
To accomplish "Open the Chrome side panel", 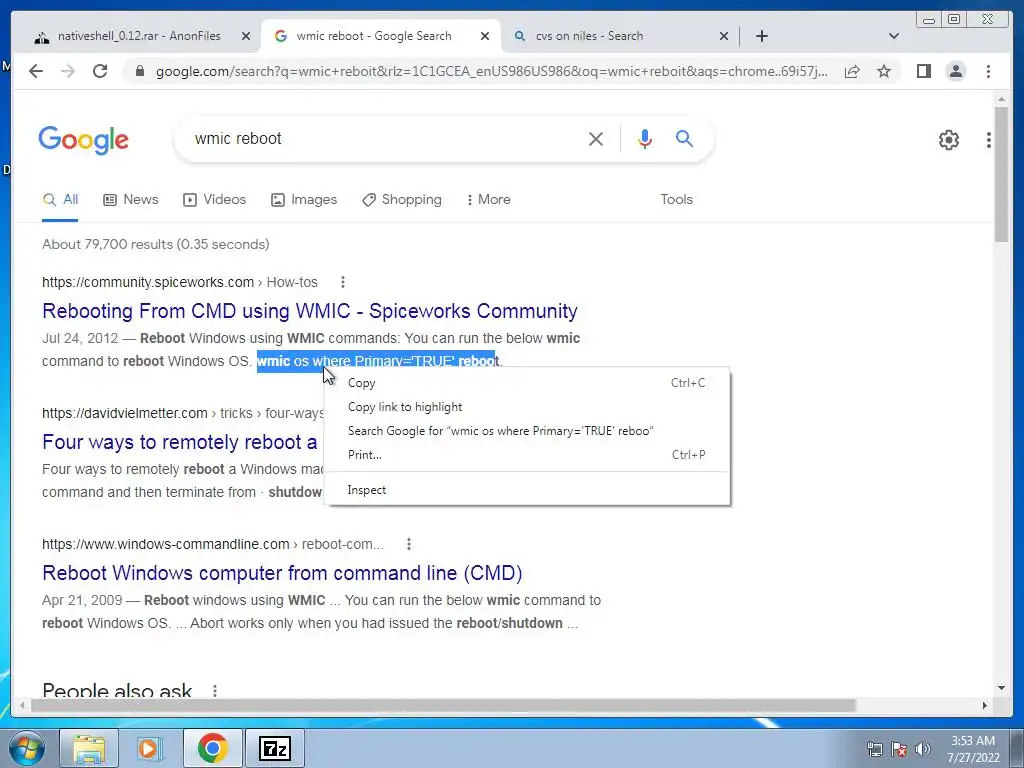I will coord(923,71).
